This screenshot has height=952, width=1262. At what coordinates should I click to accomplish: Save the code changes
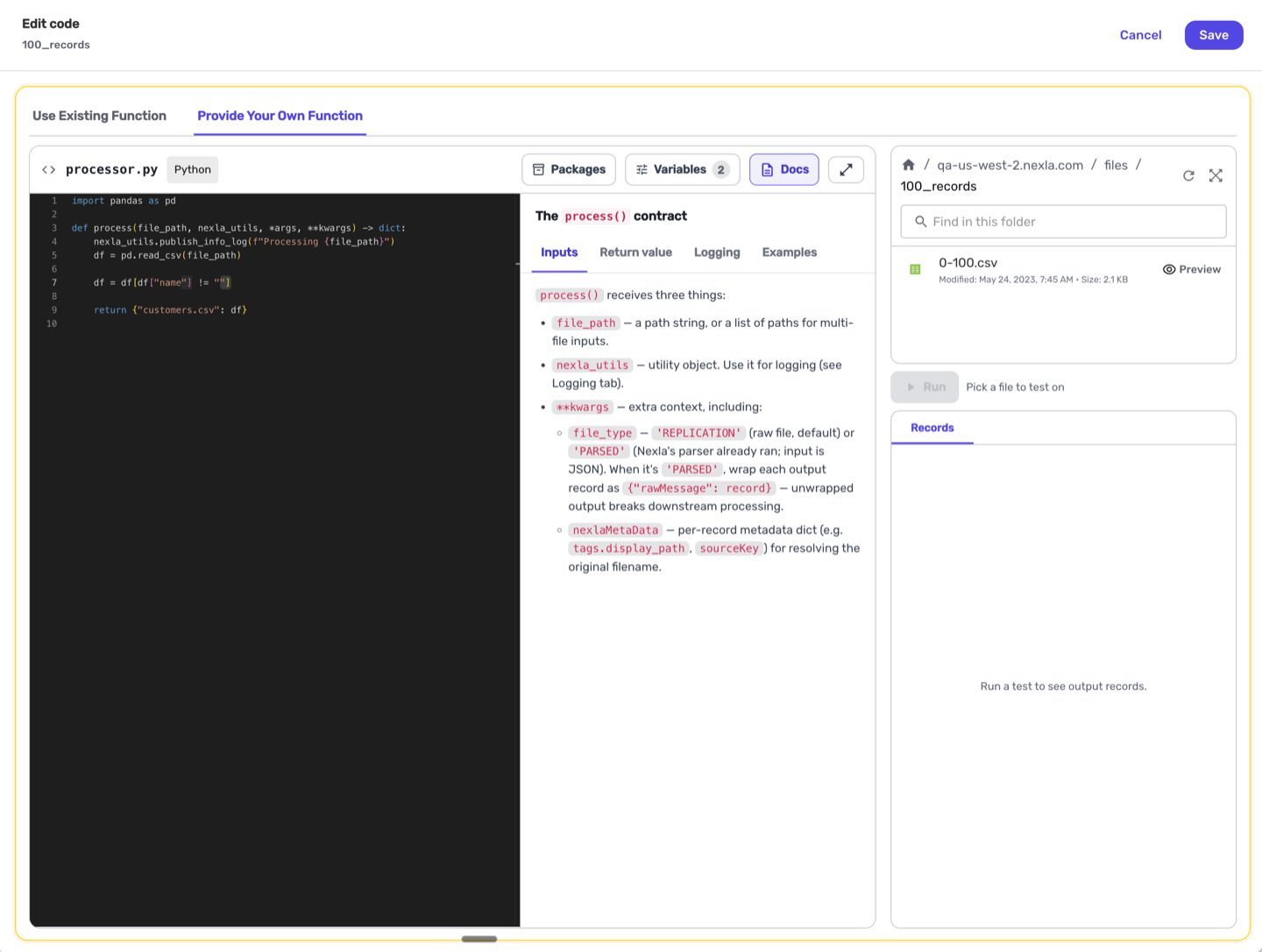pyautogui.click(x=1214, y=35)
